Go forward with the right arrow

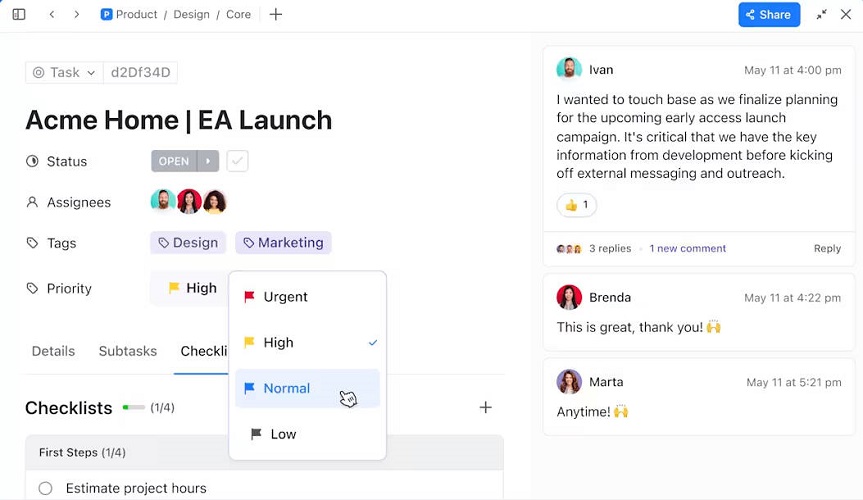click(x=77, y=14)
